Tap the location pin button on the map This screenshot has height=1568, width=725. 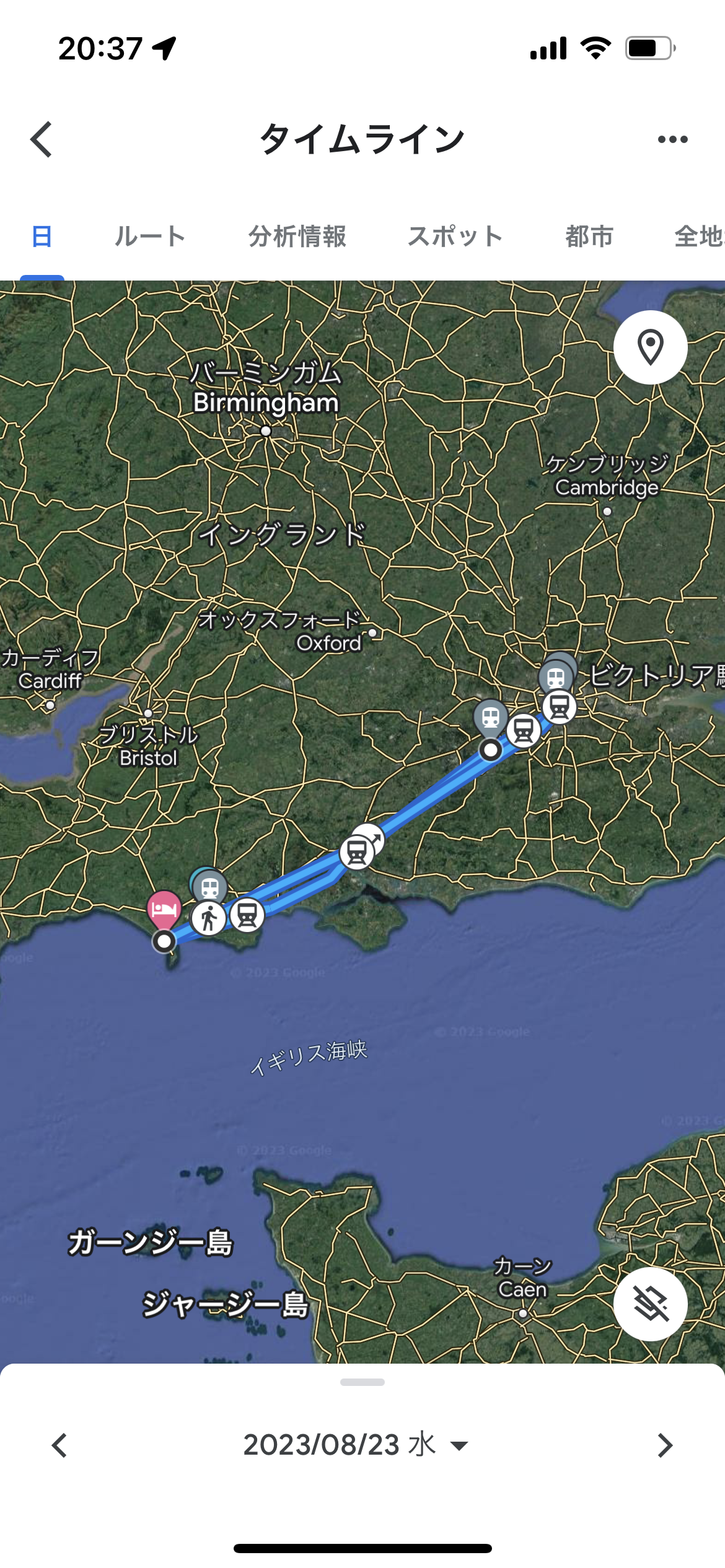650,347
